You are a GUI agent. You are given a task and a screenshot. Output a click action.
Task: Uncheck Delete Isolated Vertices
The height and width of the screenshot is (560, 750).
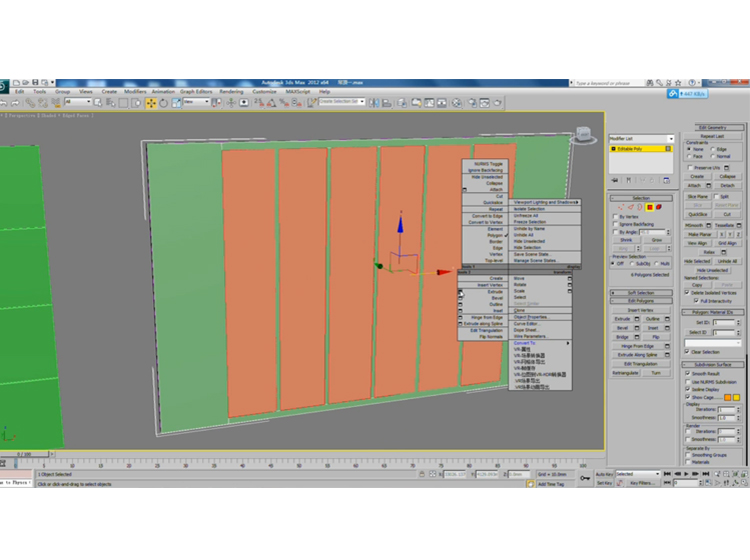click(687, 292)
